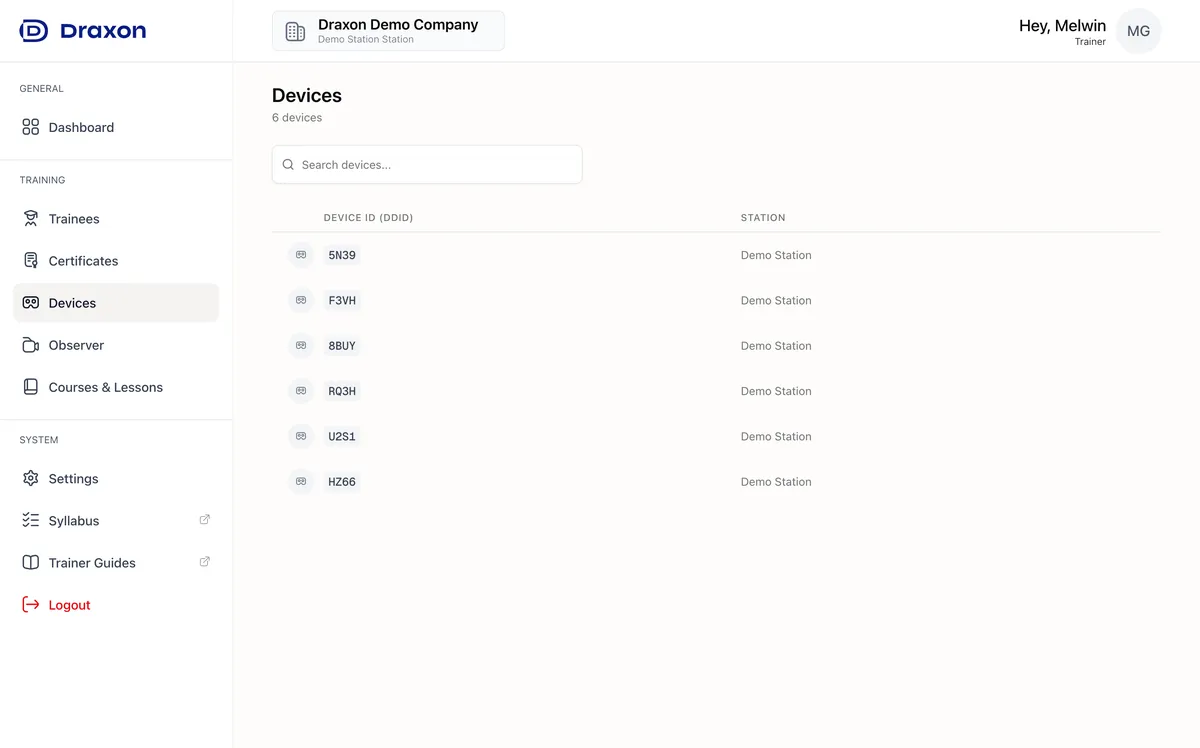
Task: Go to Trainees section
Action: coord(116,219)
